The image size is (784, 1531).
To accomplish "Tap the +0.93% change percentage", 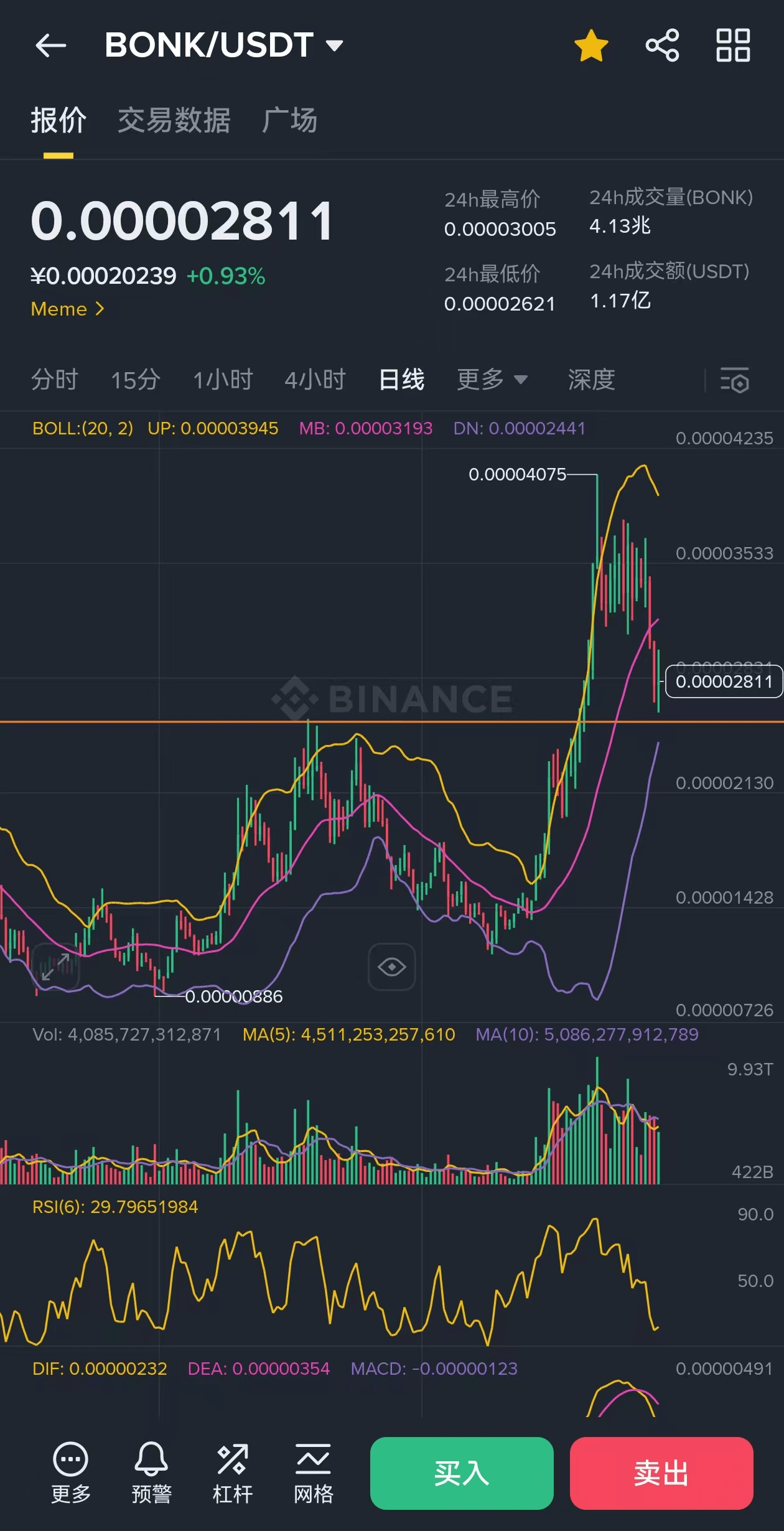I will (x=226, y=276).
